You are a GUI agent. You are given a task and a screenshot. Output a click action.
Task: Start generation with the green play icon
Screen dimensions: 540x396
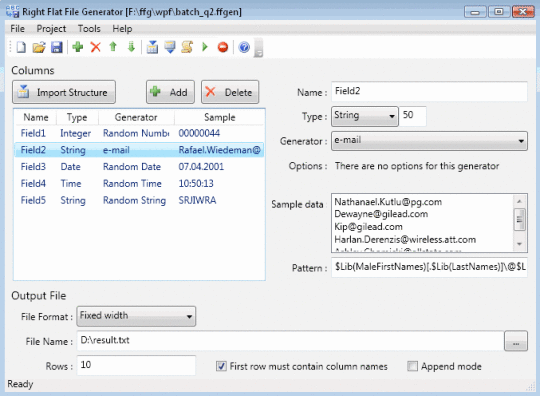point(205,46)
